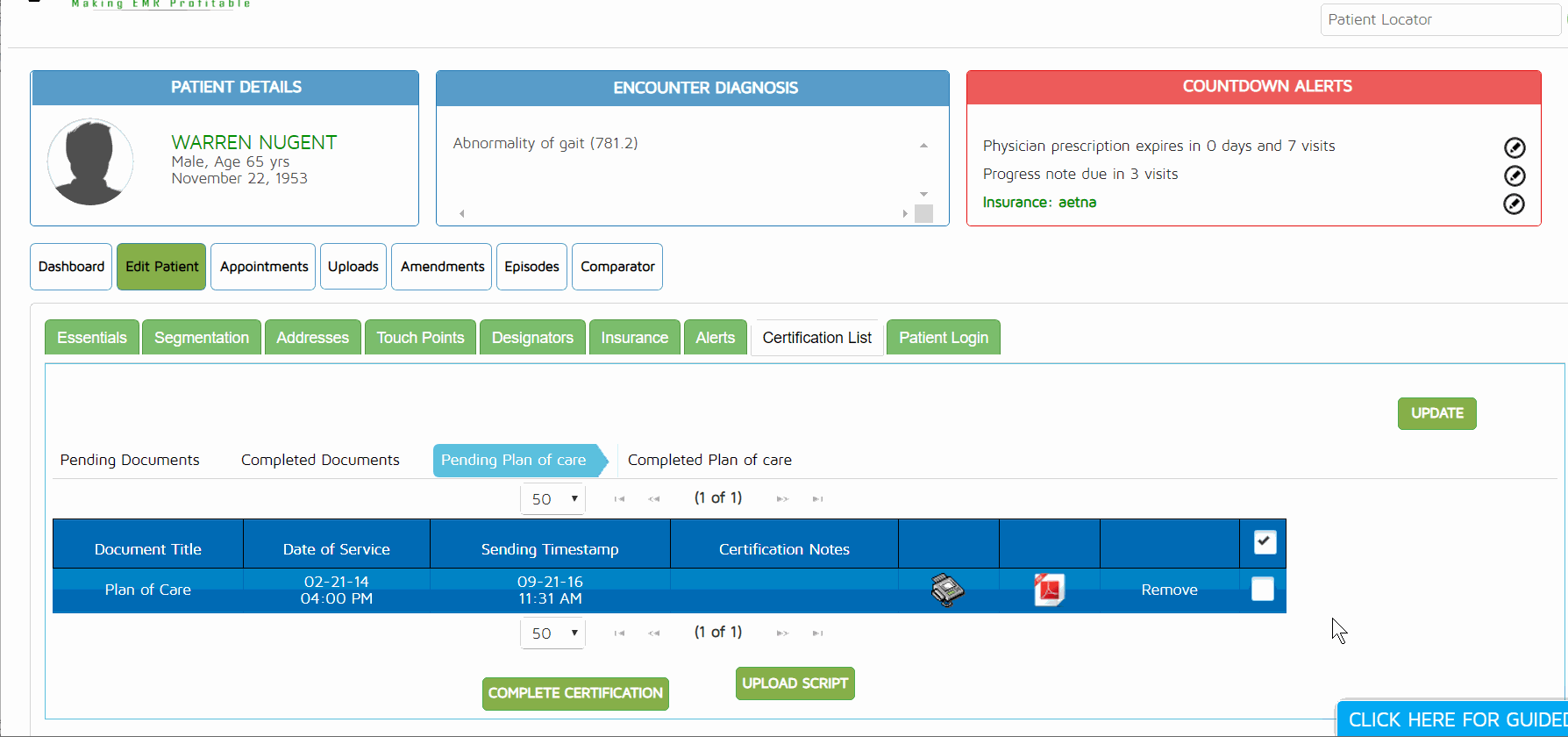Click the fax machine icon in Plan of Care row
The image size is (1568, 737).
(947, 590)
